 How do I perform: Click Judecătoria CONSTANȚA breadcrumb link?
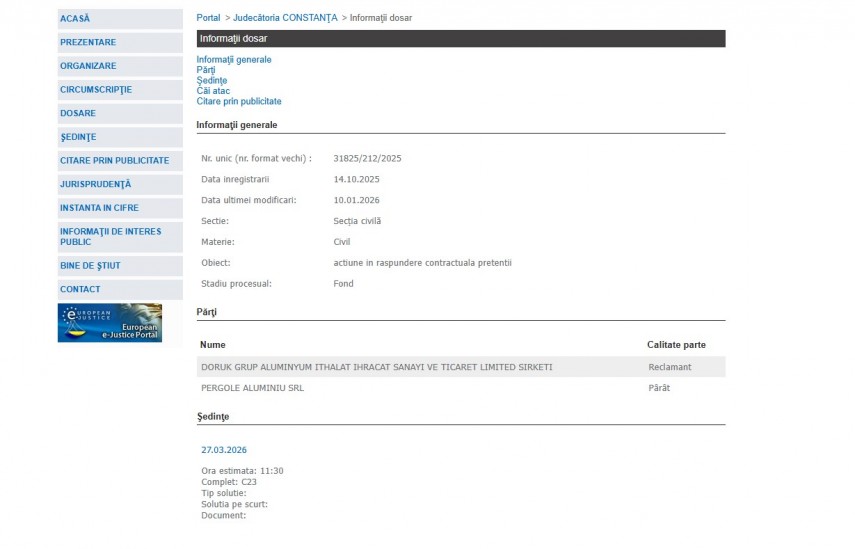pos(285,18)
